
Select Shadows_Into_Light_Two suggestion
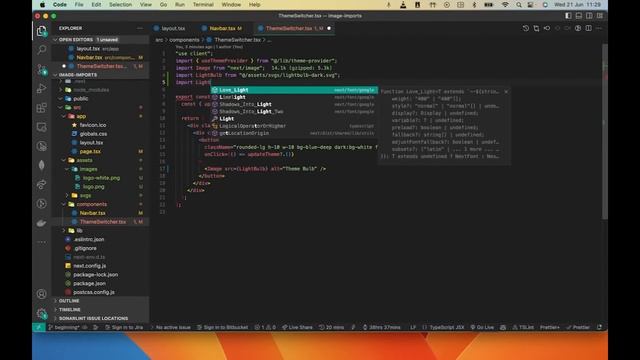(294, 111)
